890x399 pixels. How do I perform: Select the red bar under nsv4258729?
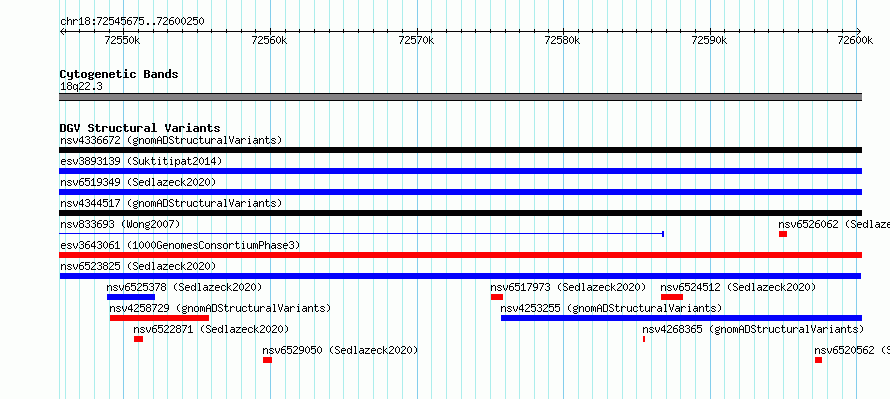159,318
